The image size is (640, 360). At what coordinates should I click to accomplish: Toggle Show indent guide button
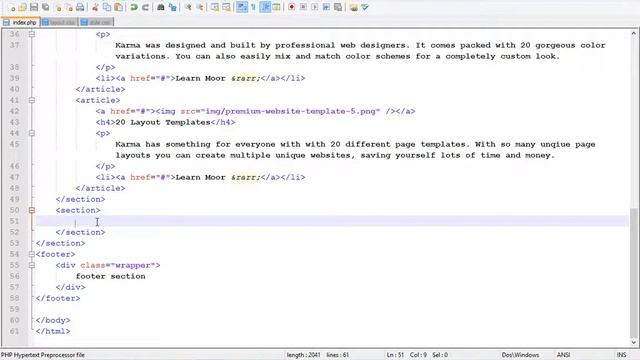pos(265,7)
